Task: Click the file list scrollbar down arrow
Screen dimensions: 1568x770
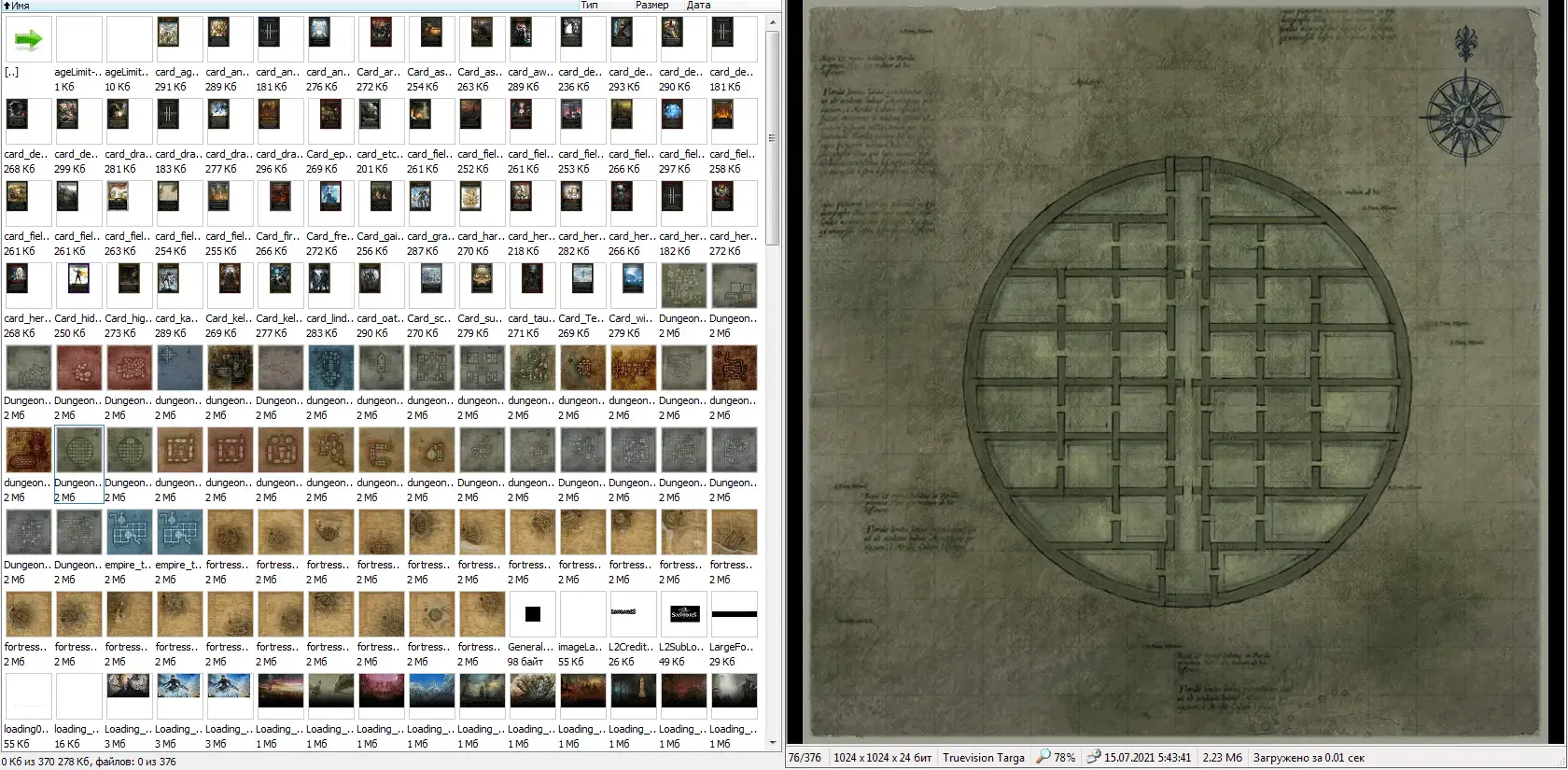Action: click(773, 743)
